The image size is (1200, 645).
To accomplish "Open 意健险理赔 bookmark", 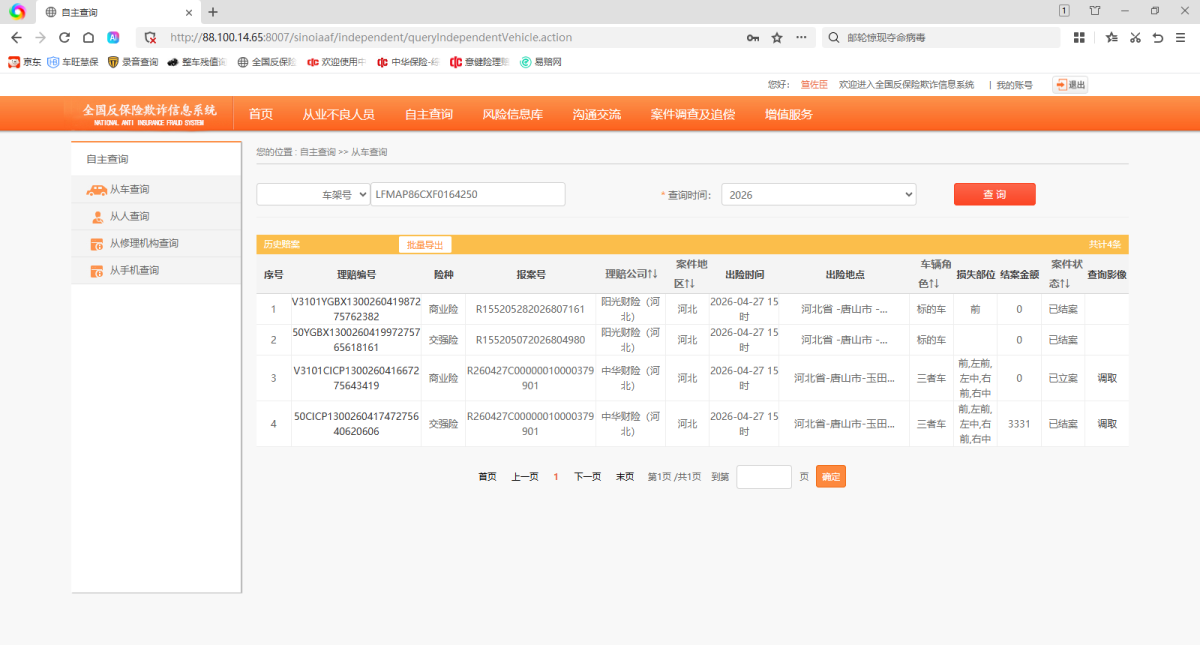I will pyautogui.click(x=479, y=62).
